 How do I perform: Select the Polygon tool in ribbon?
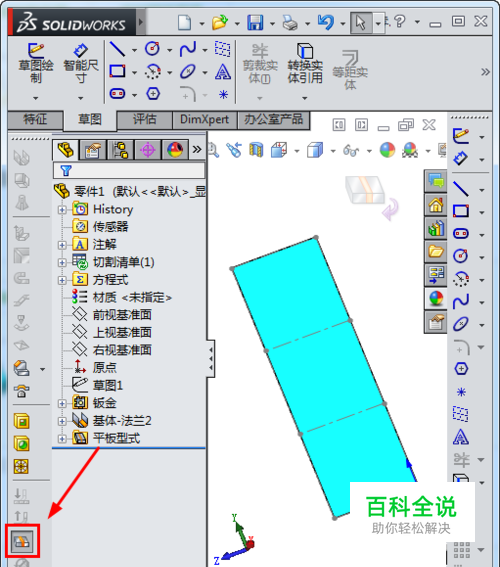tap(153, 94)
